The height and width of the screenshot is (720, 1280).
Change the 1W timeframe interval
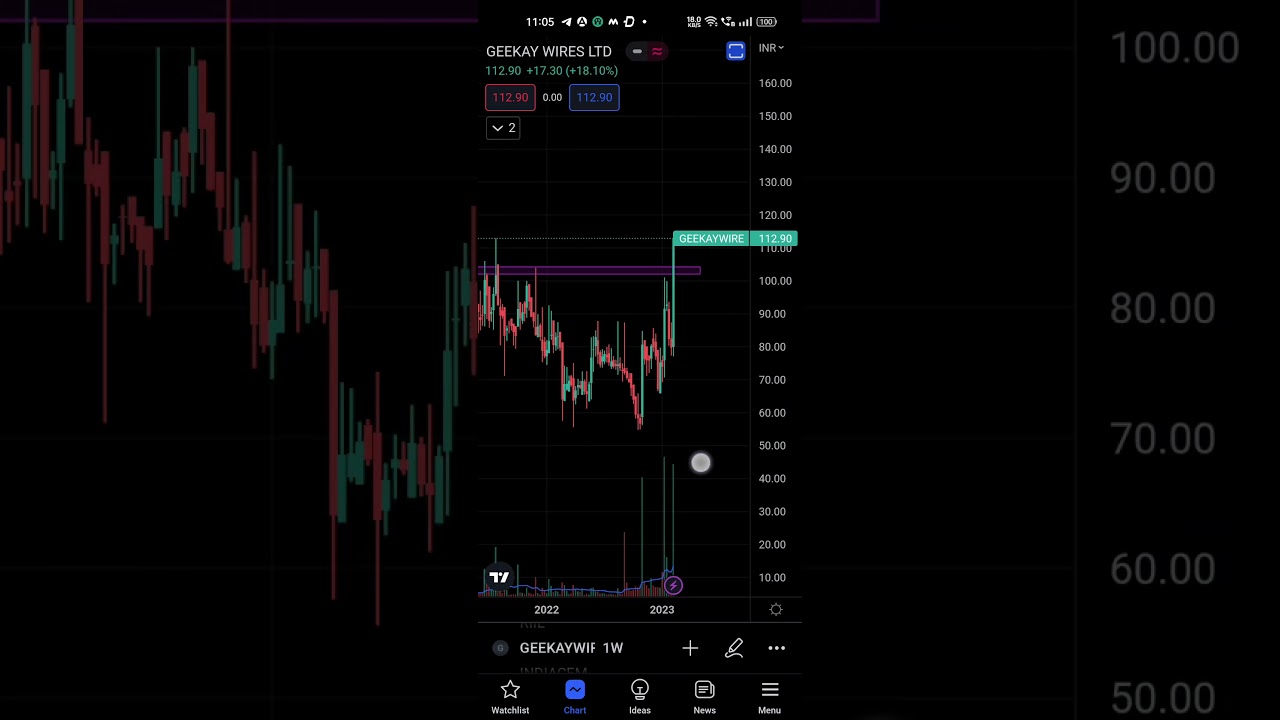pyautogui.click(x=613, y=648)
